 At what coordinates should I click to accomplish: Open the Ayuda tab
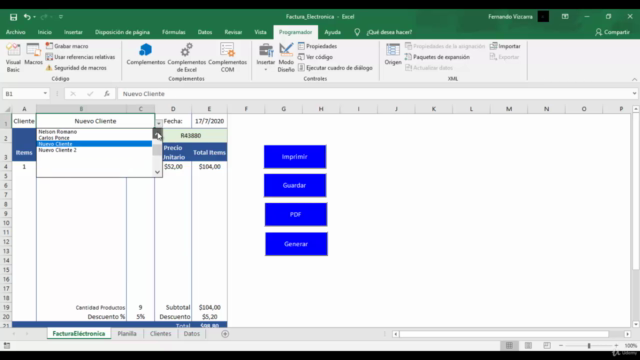click(x=332, y=32)
